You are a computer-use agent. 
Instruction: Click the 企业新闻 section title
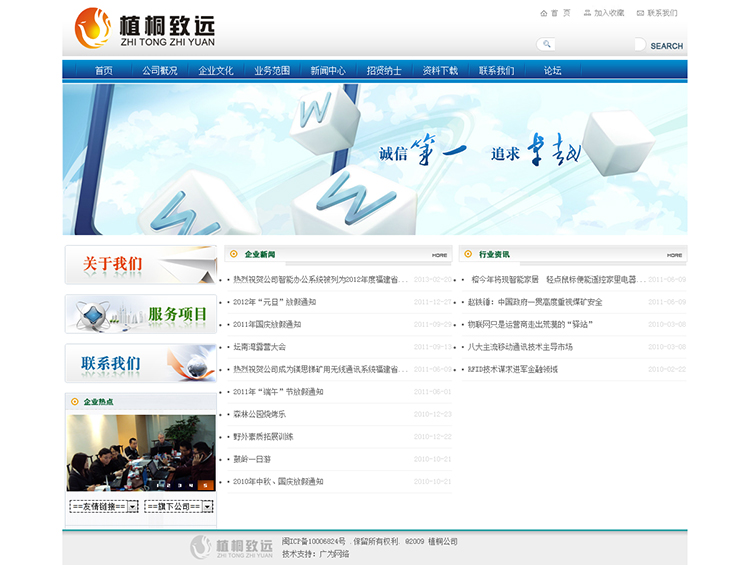pyautogui.click(x=260, y=254)
